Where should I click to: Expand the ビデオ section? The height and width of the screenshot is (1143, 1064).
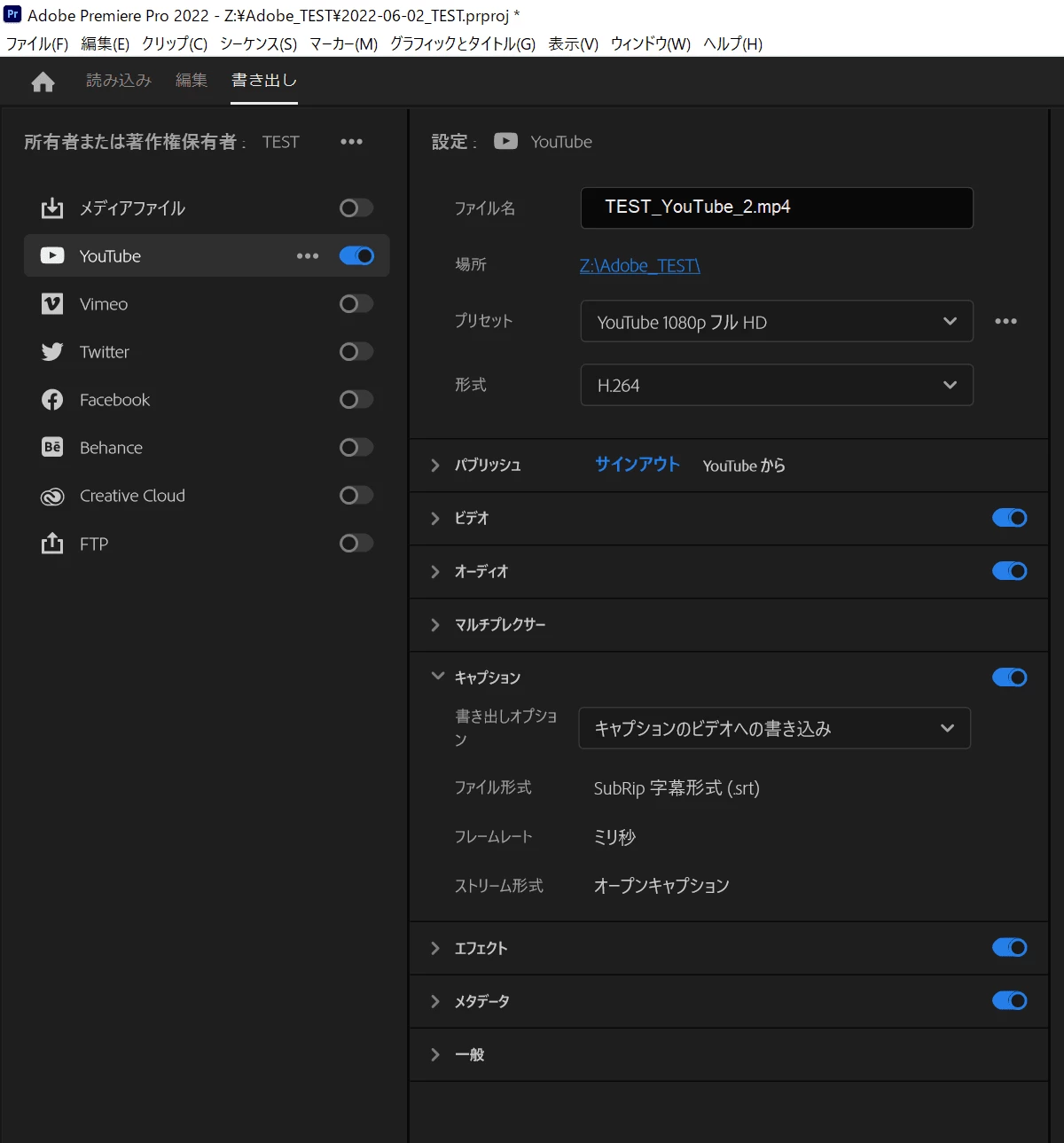[x=435, y=519]
